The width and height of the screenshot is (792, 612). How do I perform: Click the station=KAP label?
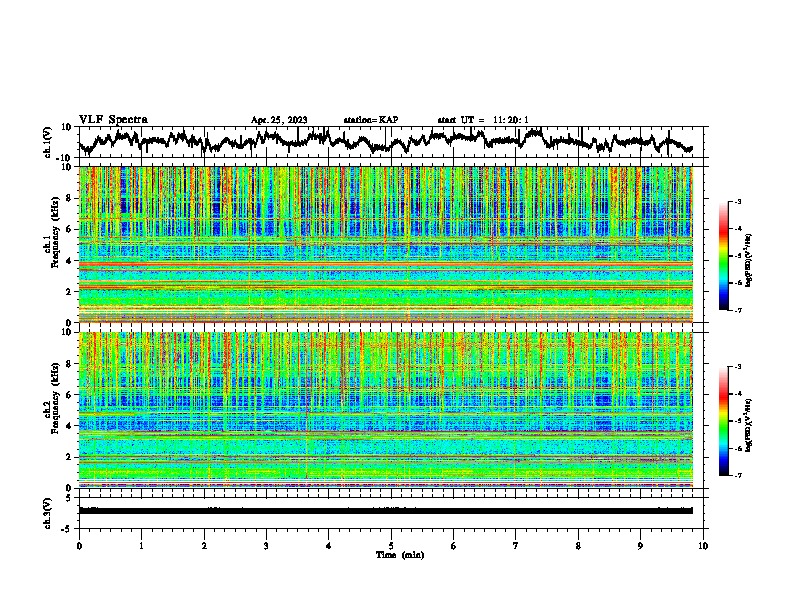click(371, 120)
